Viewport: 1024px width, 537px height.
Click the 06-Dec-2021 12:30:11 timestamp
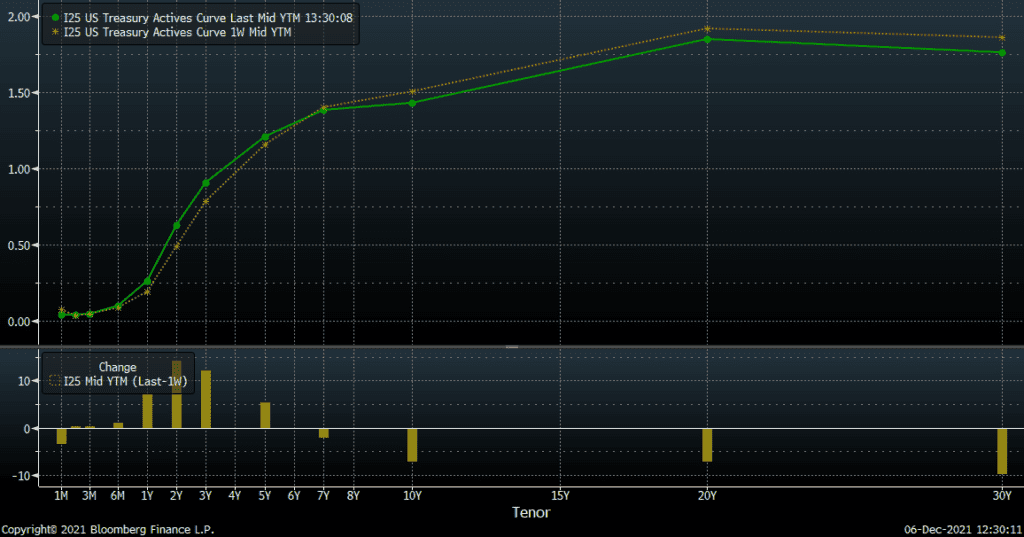[x=963, y=530]
